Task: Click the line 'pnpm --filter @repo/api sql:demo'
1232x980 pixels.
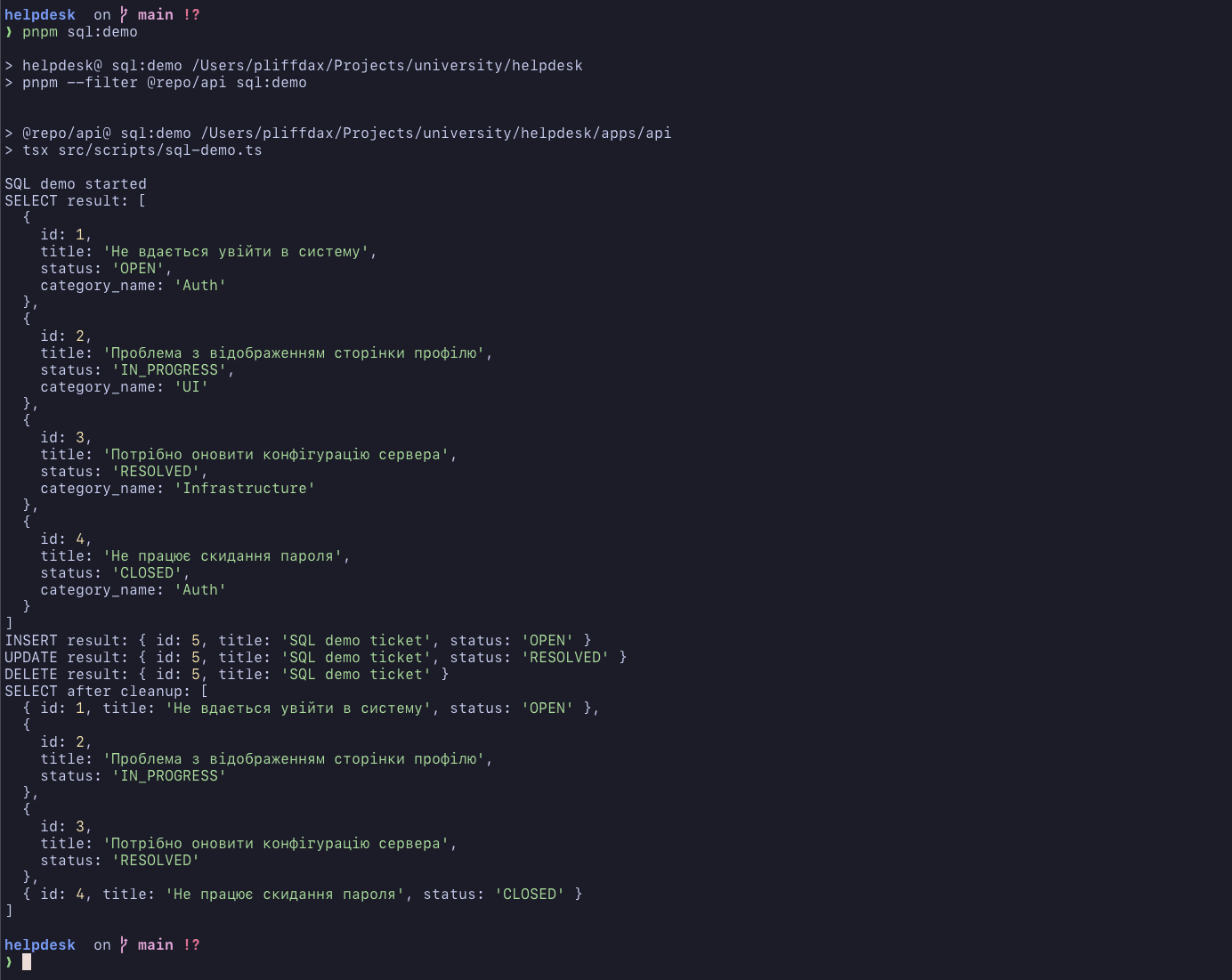Action: [156, 83]
